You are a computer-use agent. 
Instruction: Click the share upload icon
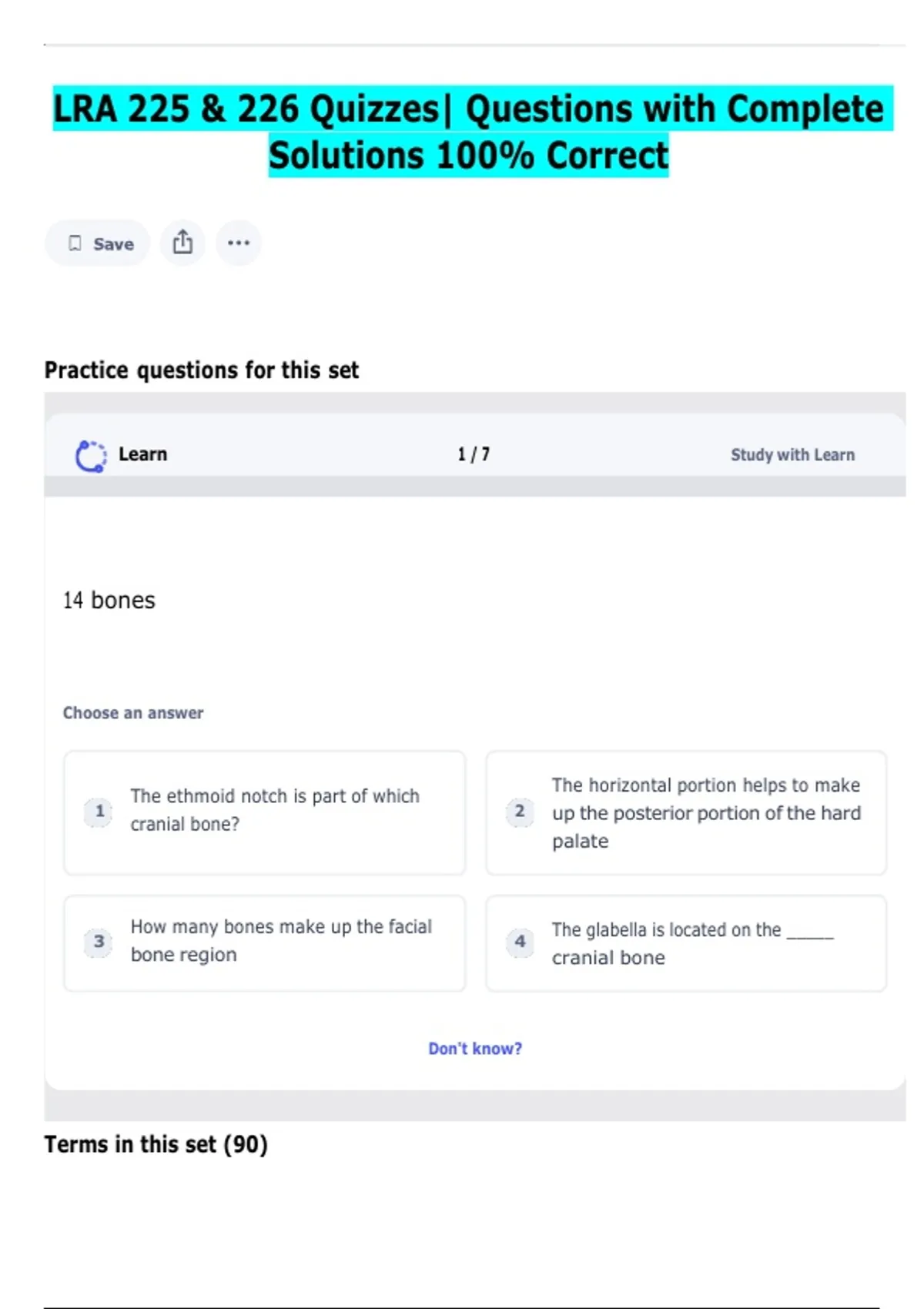182,243
